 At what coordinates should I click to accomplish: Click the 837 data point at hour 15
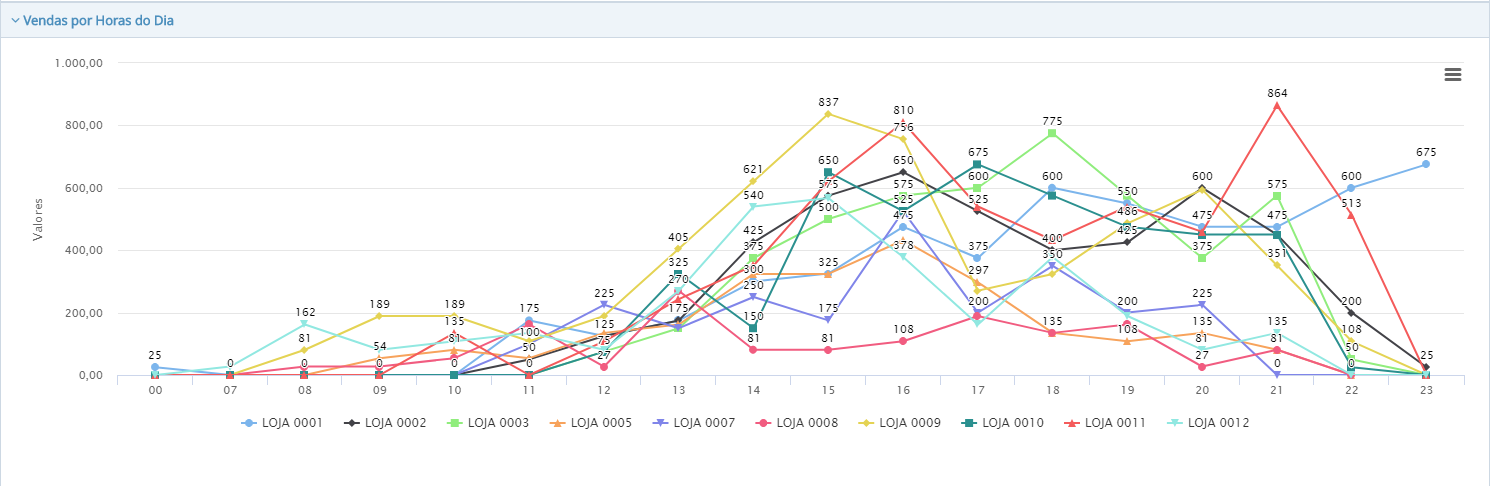click(828, 114)
